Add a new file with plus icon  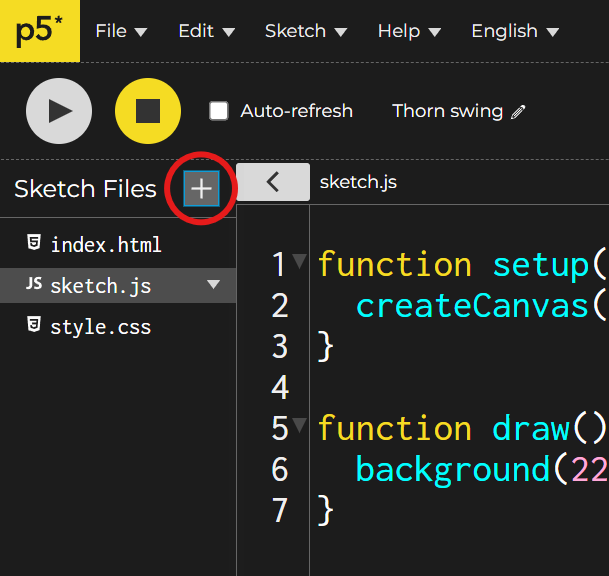[201, 189]
